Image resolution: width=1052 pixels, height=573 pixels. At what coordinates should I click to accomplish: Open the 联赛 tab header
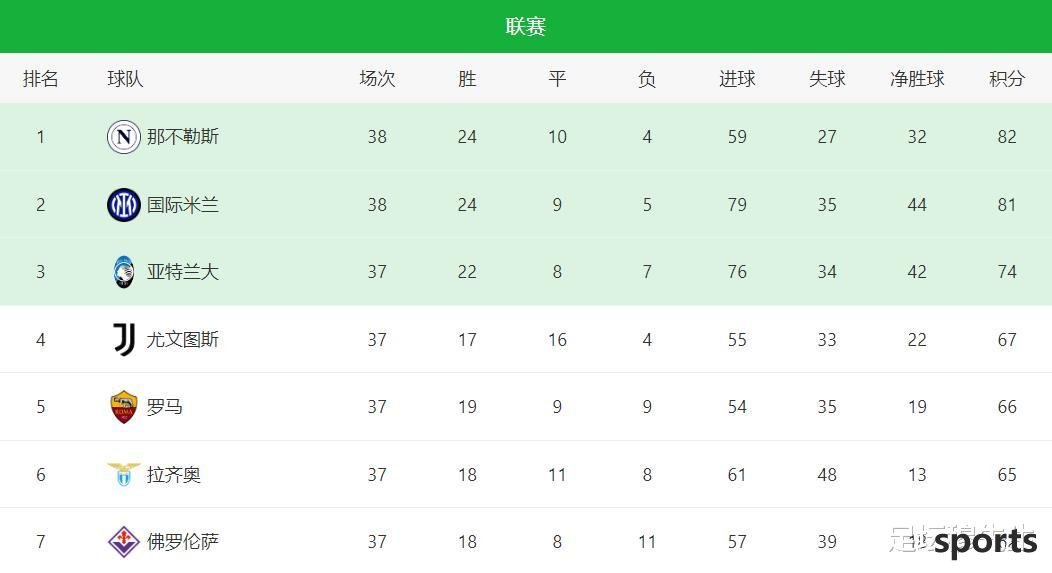[526, 26]
